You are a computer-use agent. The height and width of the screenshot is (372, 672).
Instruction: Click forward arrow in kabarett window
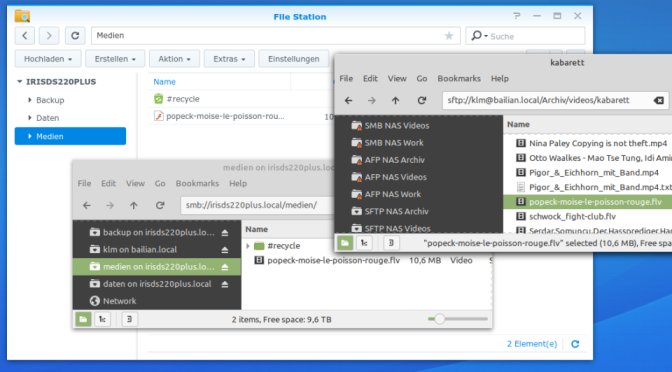click(372, 100)
